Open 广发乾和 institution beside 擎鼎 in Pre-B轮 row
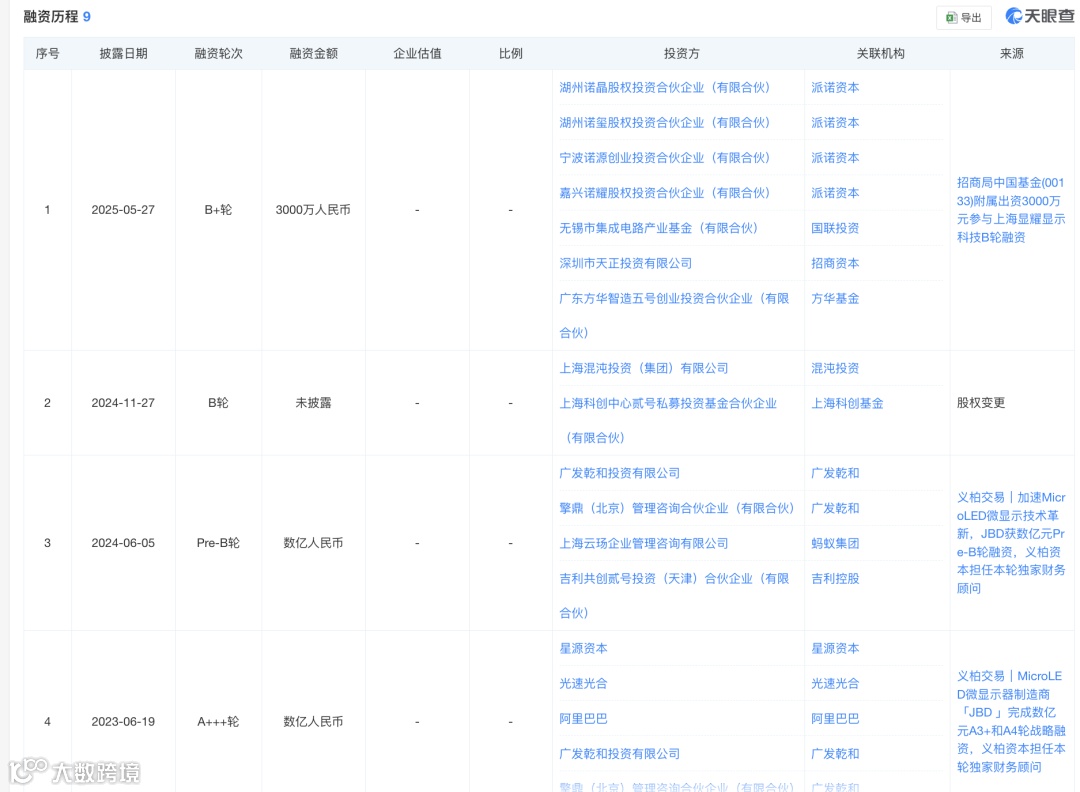The height and width of the screenshot is (792, 1080). click(835, 508)
